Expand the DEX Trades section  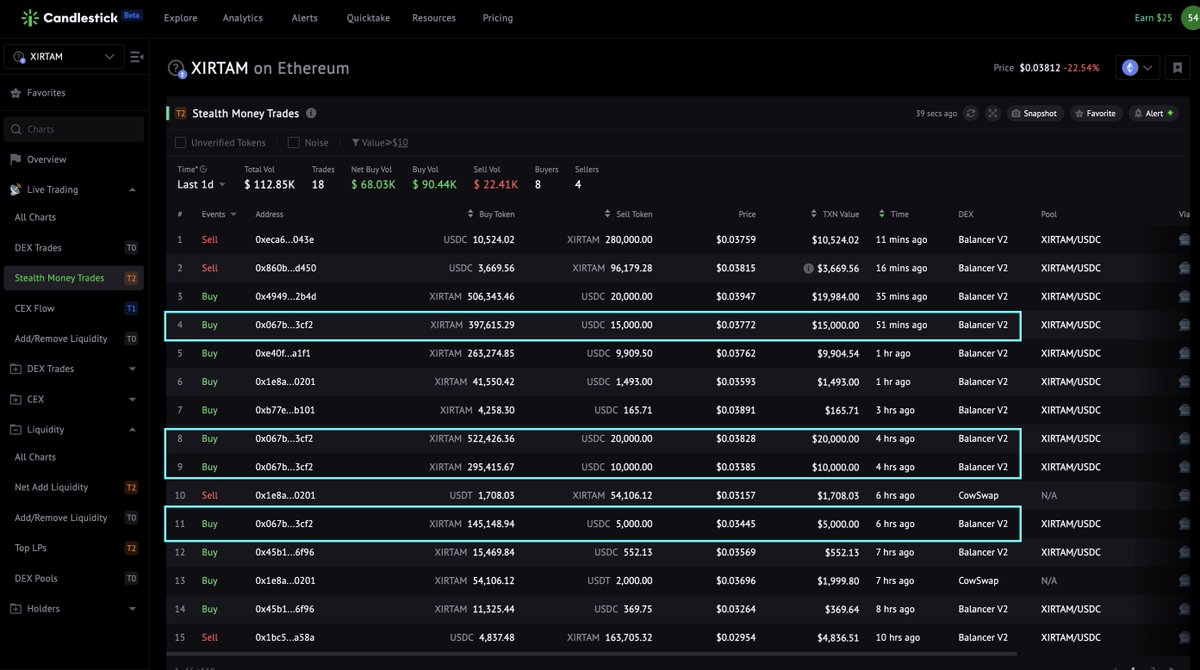pos(132,369)
